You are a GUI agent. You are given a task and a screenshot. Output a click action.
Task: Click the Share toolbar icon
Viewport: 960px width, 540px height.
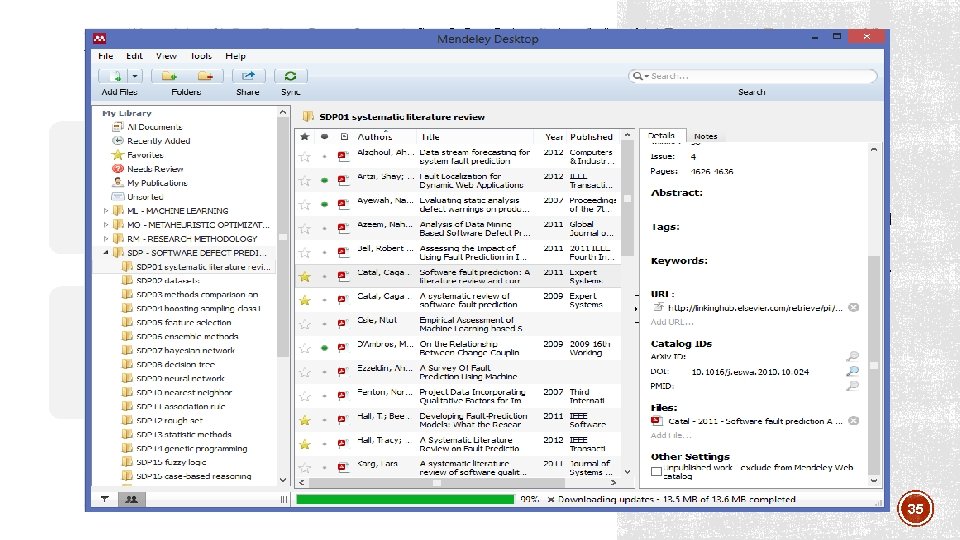tap(249, 76)
